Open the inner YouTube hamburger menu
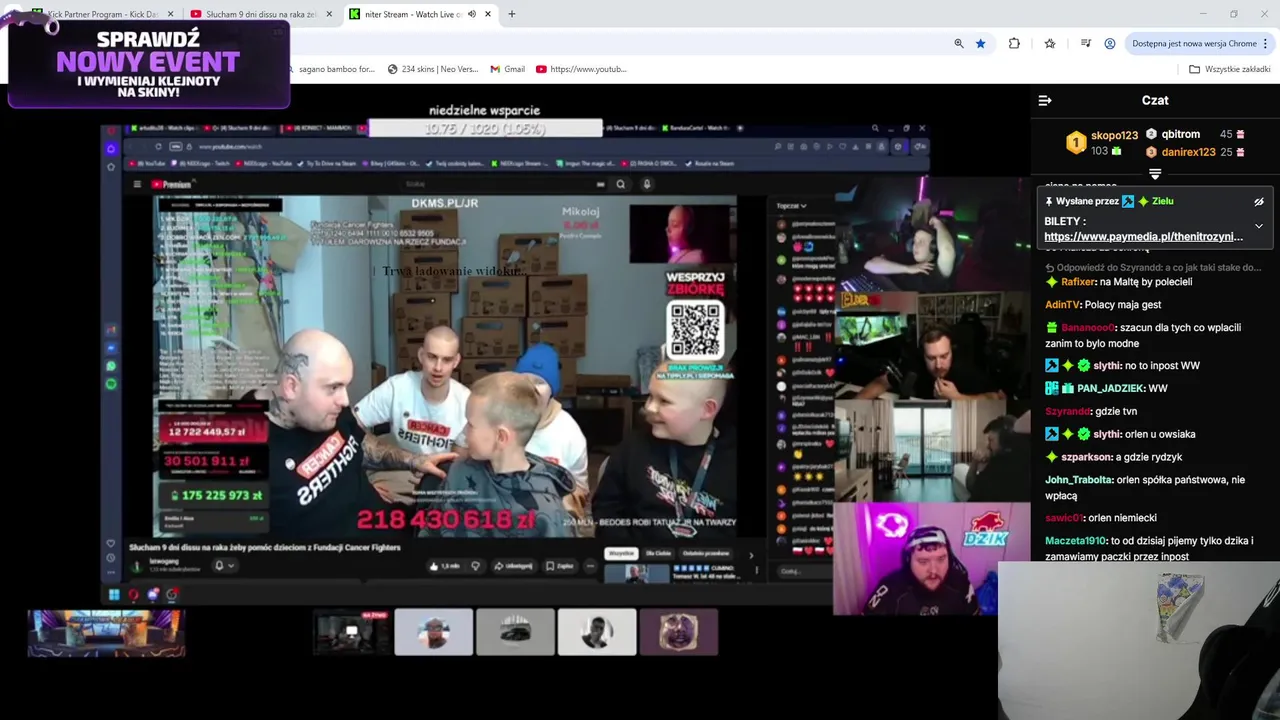The width and height of the screenshot is (1280, 720). 138,184
